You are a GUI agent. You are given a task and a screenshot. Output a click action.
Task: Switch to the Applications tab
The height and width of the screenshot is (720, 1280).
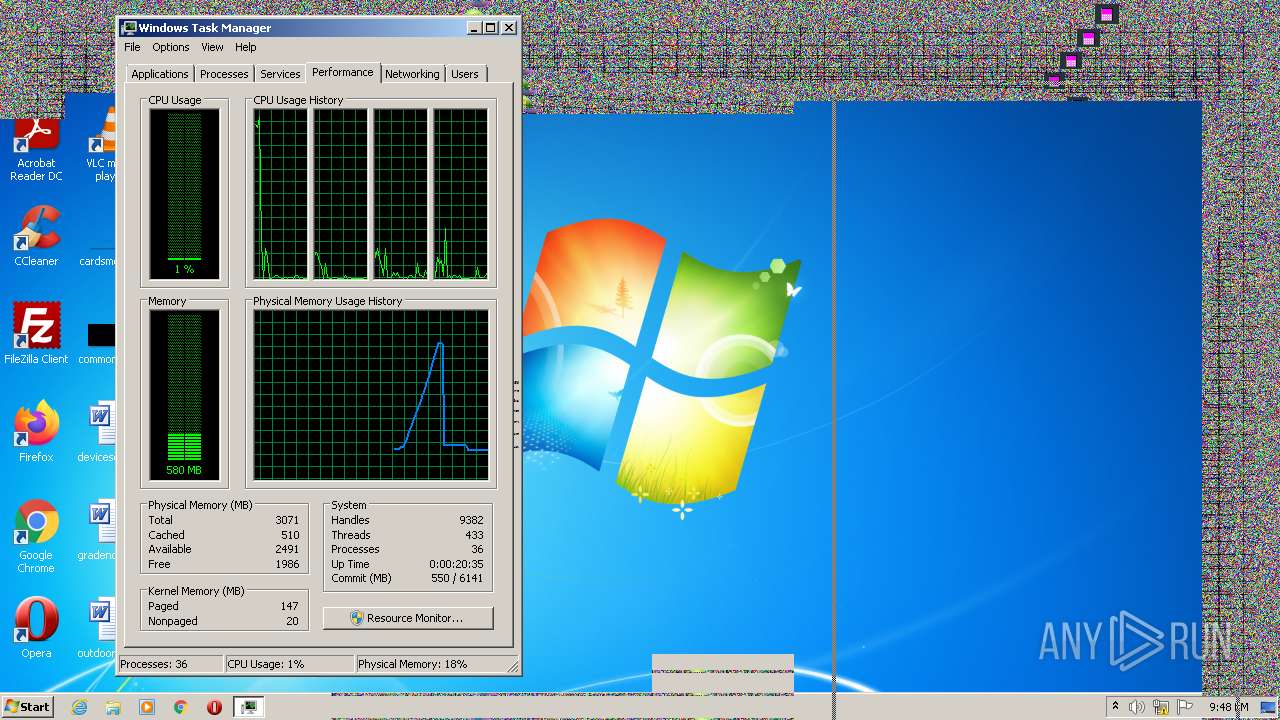160,74
